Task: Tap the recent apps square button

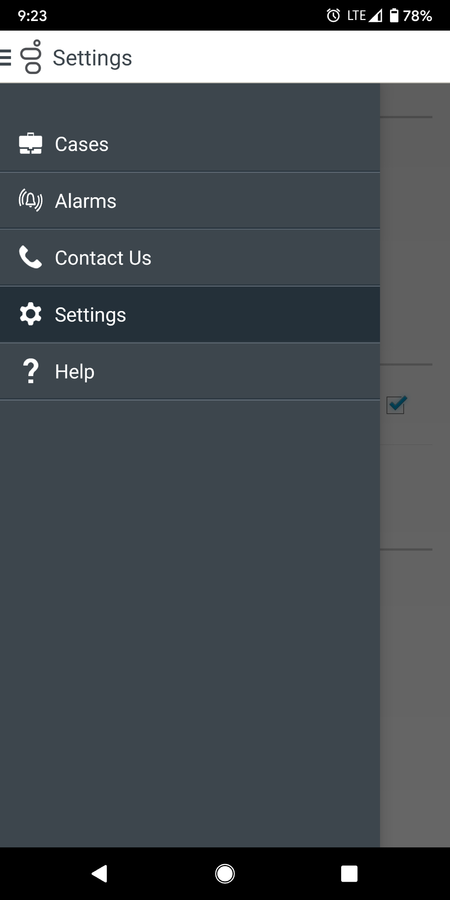Action: pos(349,874)
